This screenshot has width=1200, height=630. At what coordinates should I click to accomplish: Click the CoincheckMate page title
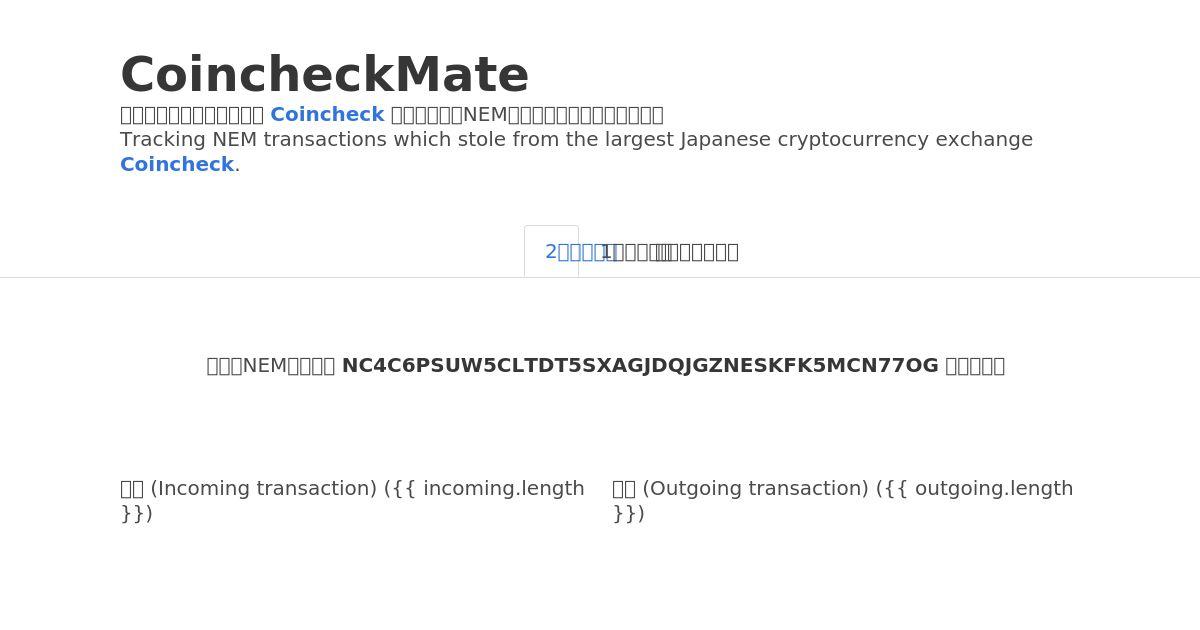pos(325,76)
